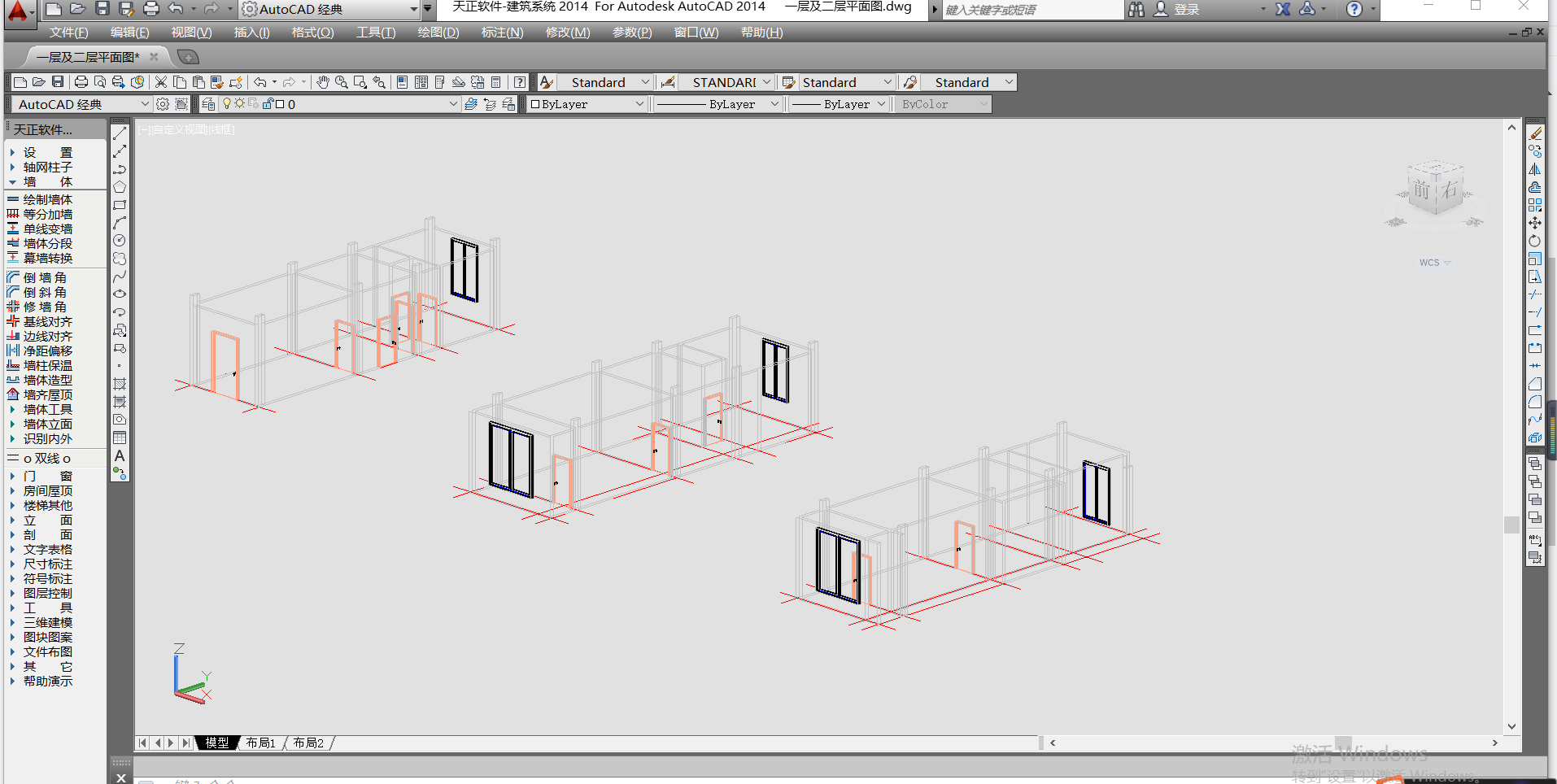Switch to the 模型 tab

point(216,743)
